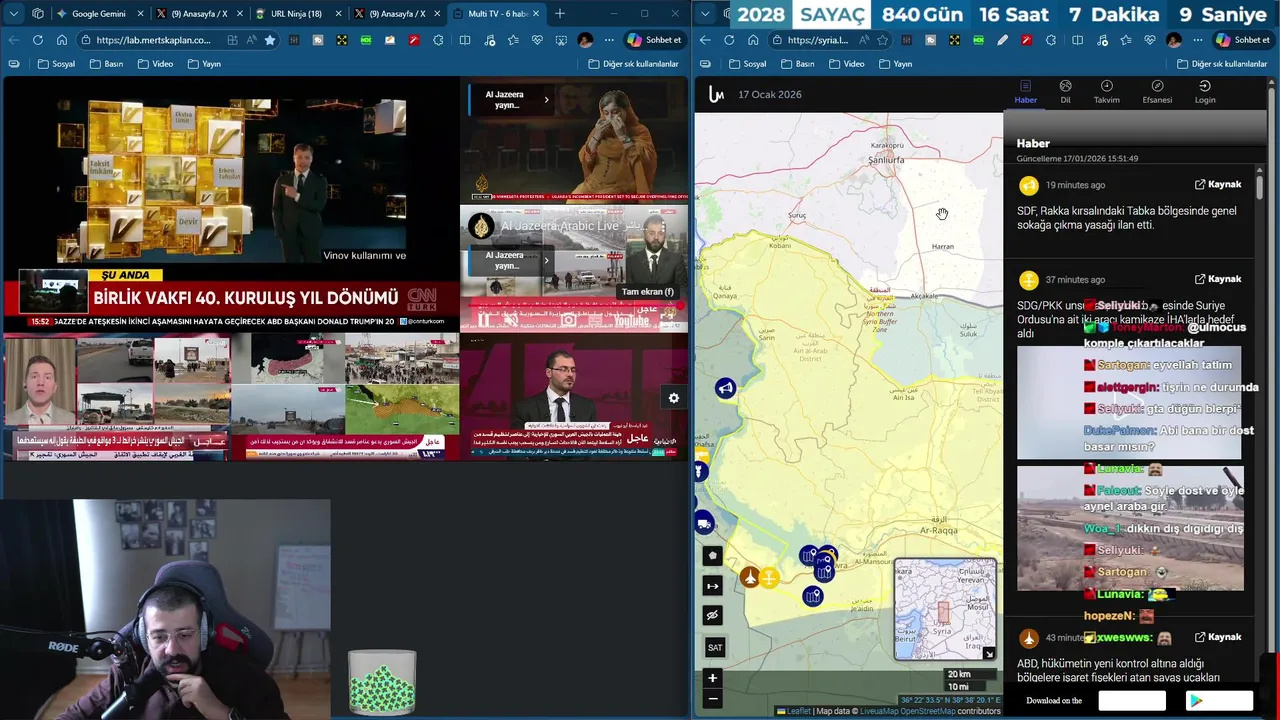The image size is (1280, 720).
Task: Open workspaces icon in left browser
Action: [x=38, y=14]
